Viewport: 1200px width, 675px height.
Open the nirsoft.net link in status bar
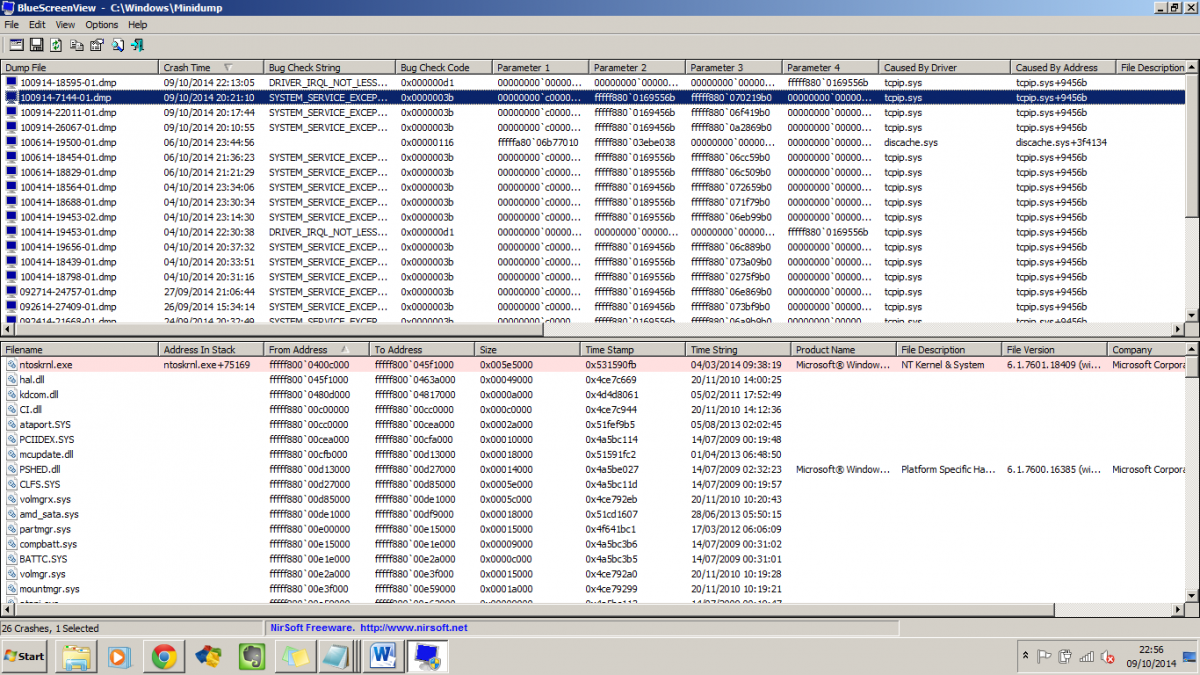point(413,628)
